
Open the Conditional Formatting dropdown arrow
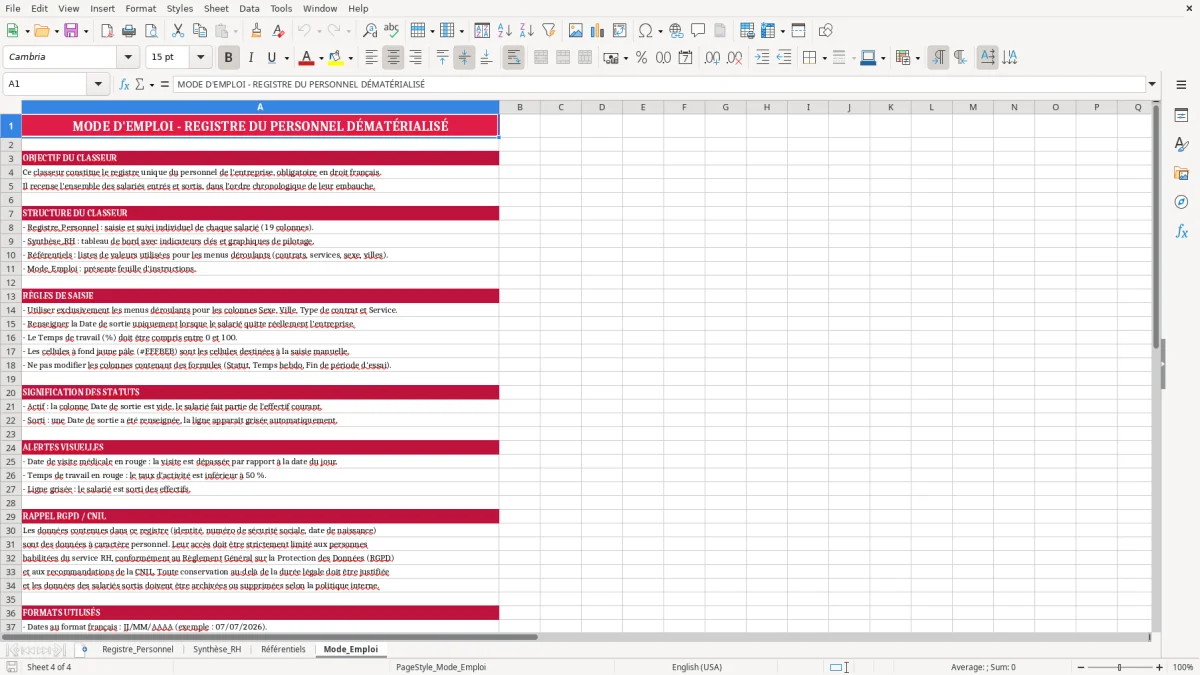point(917,58)
